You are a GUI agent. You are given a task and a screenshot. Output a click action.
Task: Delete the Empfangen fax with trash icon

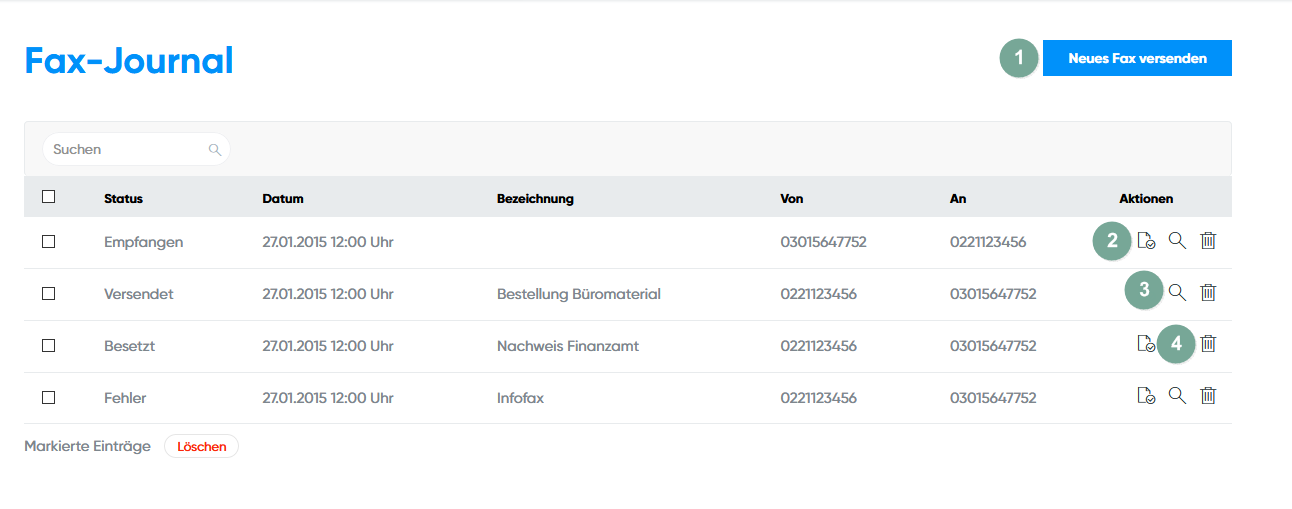tap(1208, 240)
